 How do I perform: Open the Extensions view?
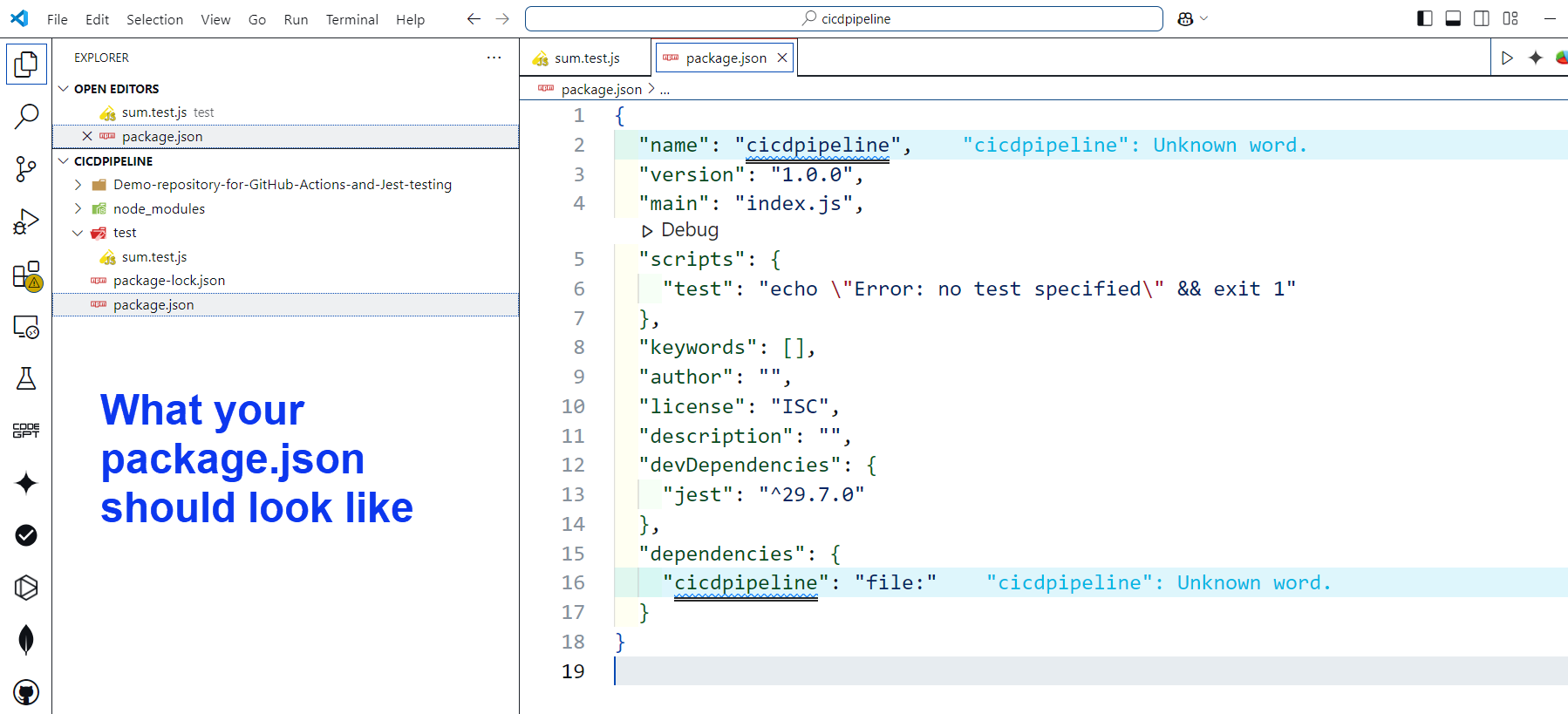tap(26, 275)
